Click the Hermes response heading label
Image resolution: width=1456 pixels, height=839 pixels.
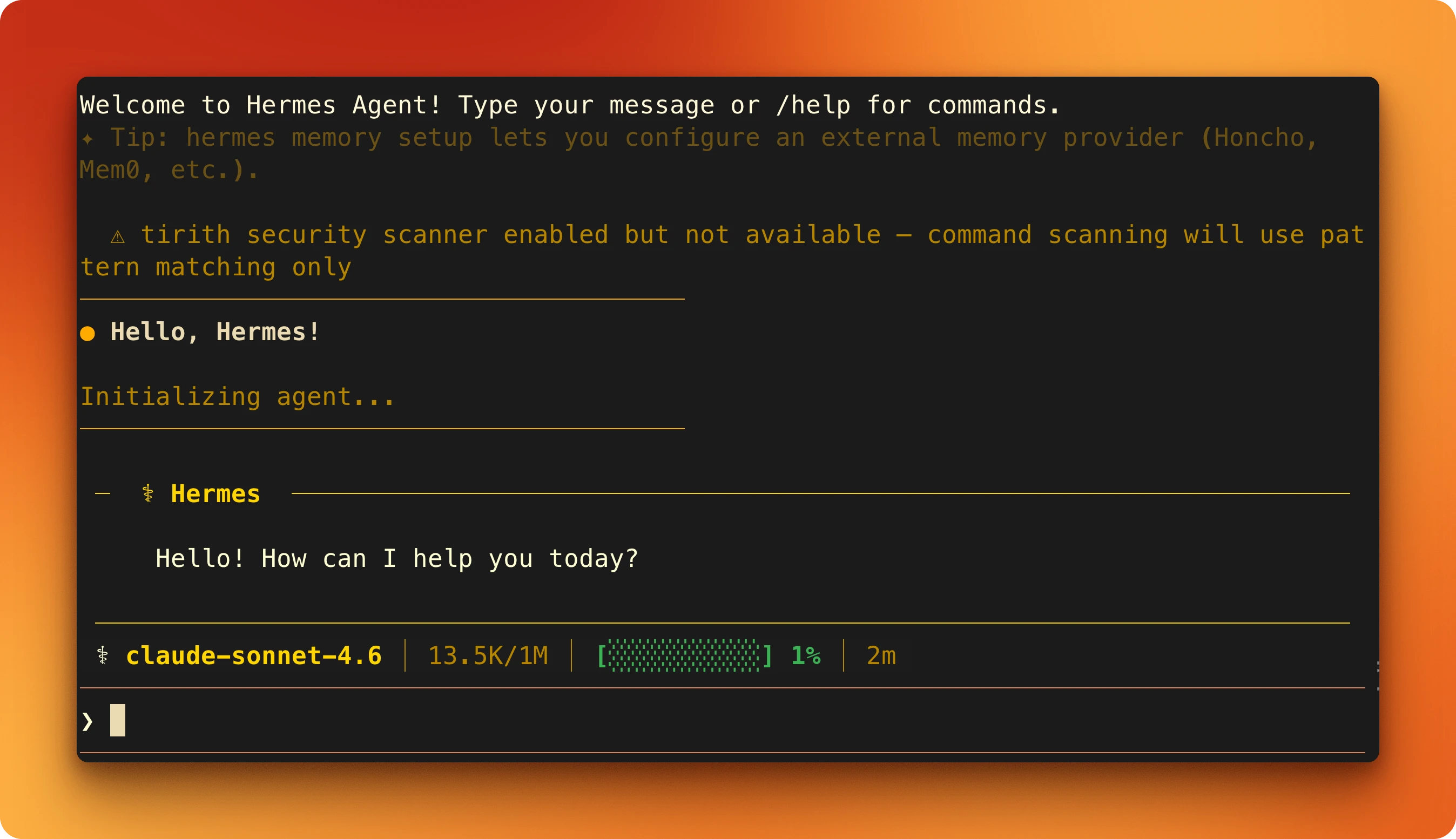(215, 494)
